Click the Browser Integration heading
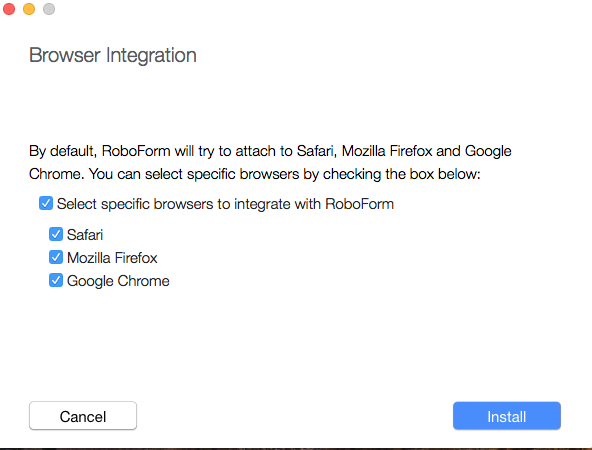This screenshot has width=592, height=450. point(113,55)
